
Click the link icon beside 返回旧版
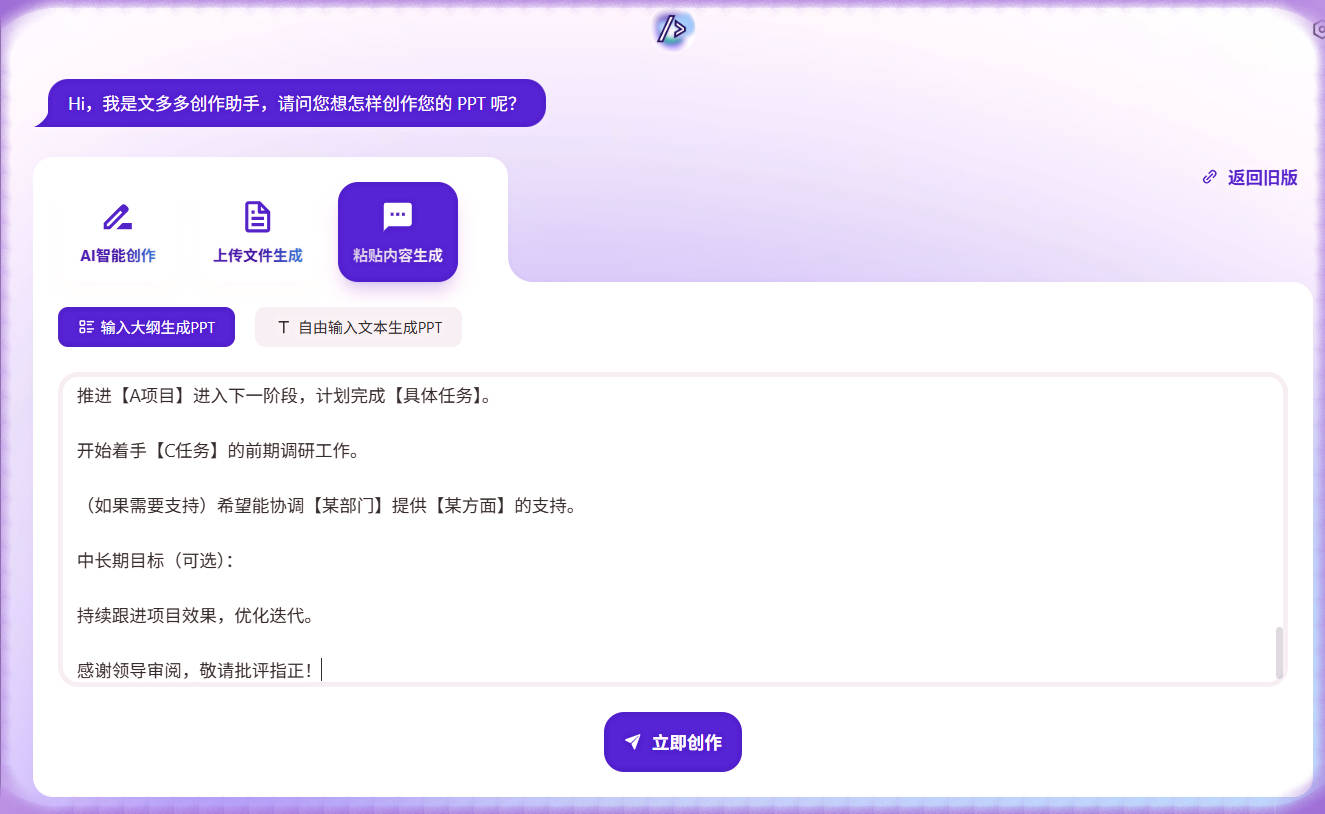tap(1210, 177)
